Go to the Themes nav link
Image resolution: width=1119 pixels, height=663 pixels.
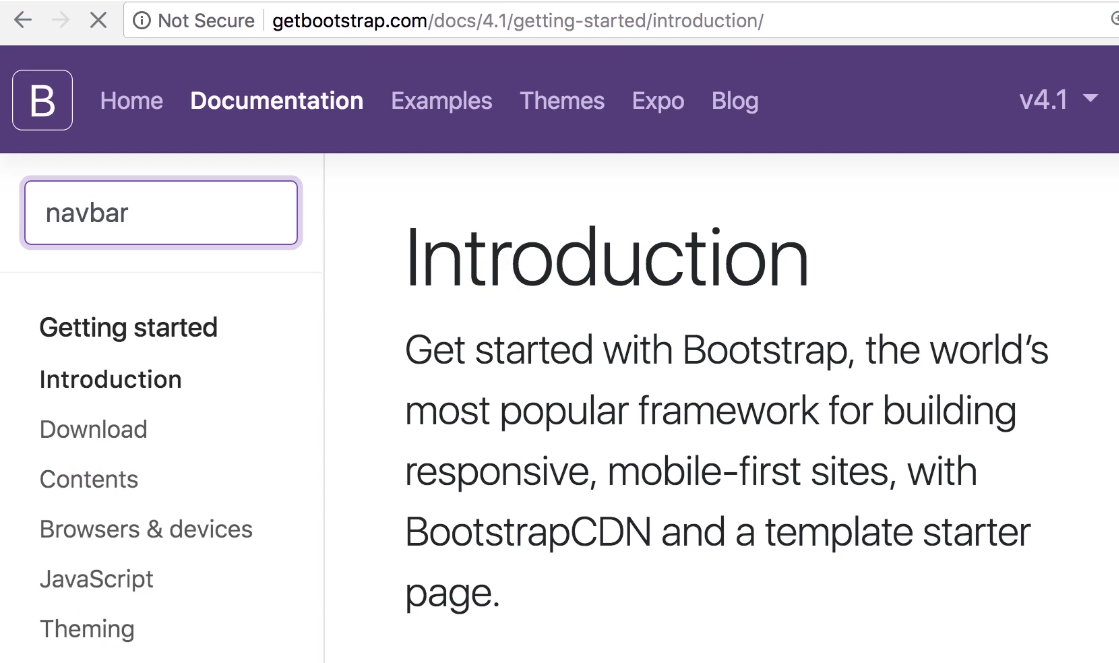tap(562, 101)
